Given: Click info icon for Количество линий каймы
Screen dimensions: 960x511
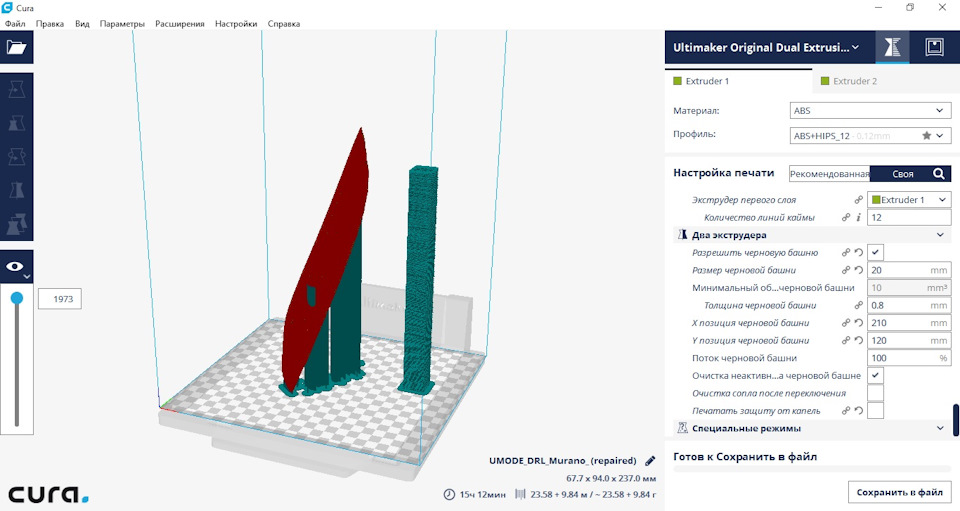Looking at the screenshot, I should coord(859,217).
